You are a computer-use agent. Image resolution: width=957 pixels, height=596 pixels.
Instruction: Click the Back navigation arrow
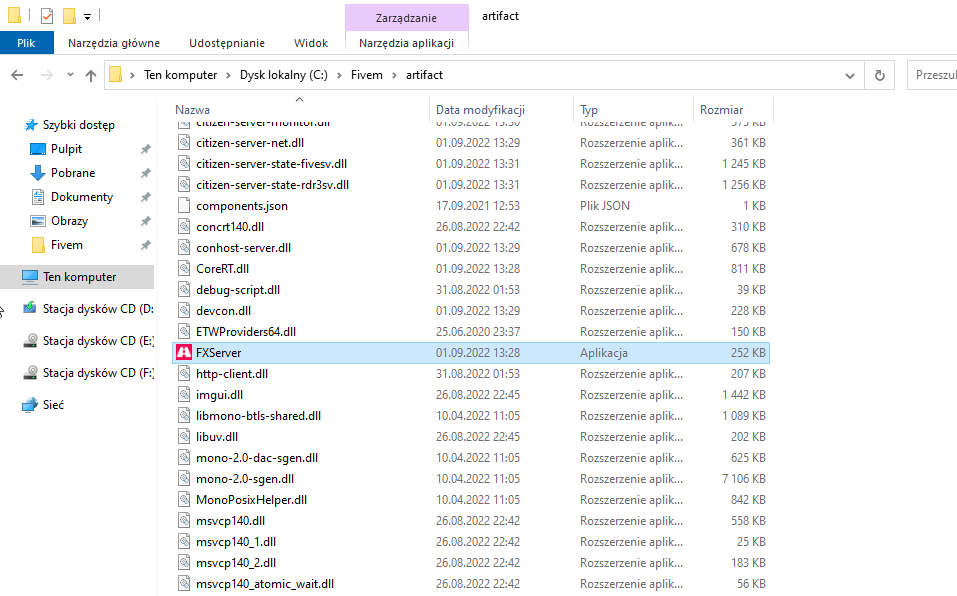(x=18, y=75)
